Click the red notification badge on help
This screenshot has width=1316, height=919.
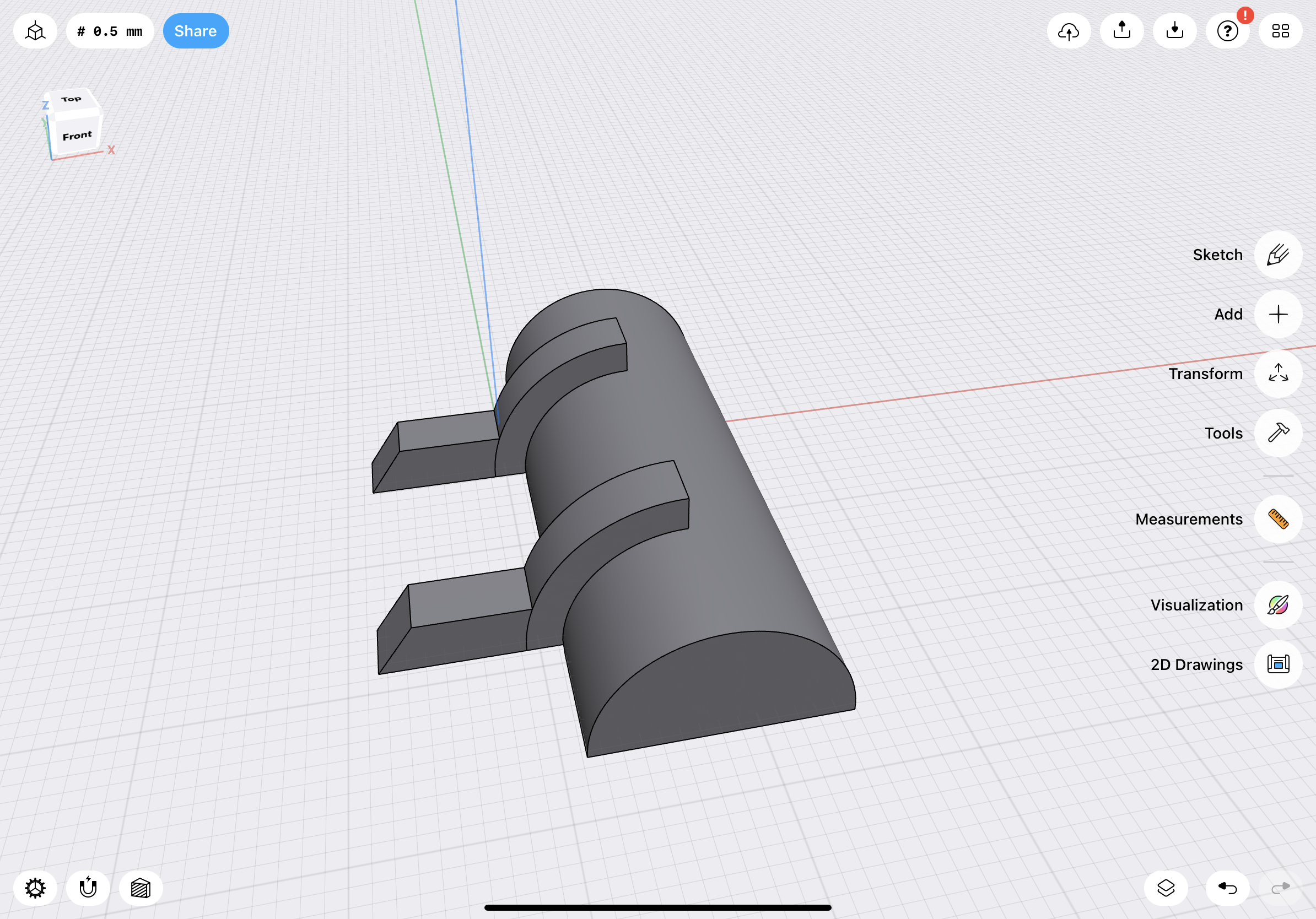pos(1245,15)
